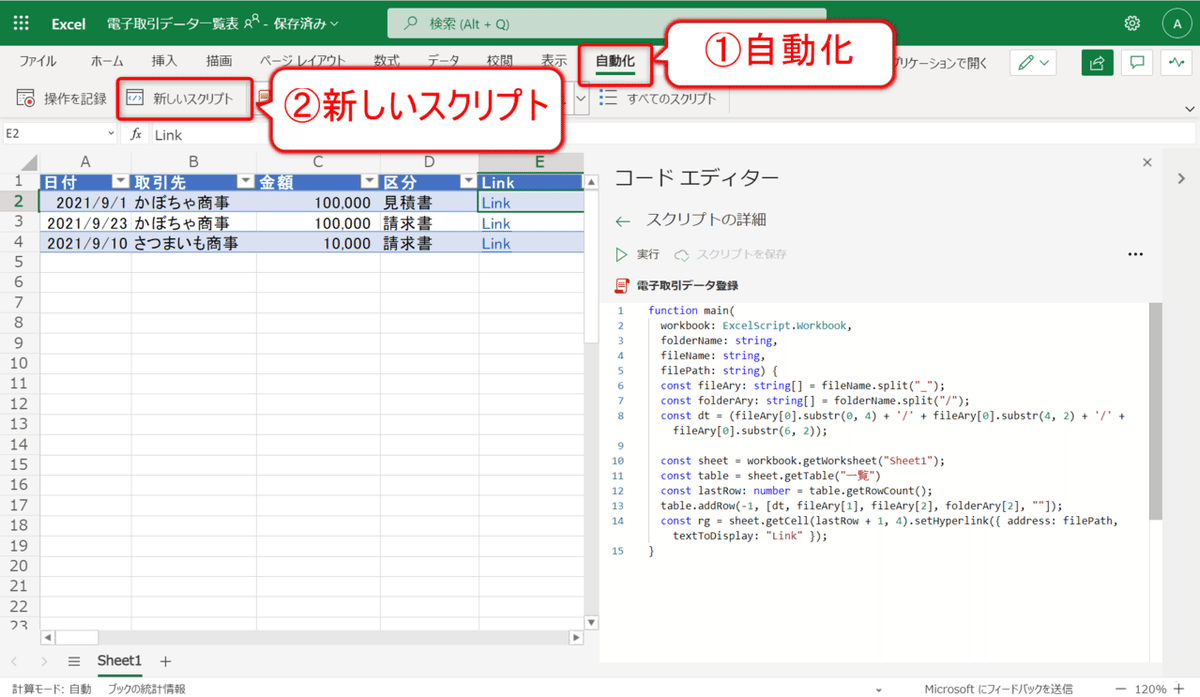The width and height of the screenshot is (1200, 697).
Task: Expand the ribbon with the chevron
Action: click(1189, 108)
